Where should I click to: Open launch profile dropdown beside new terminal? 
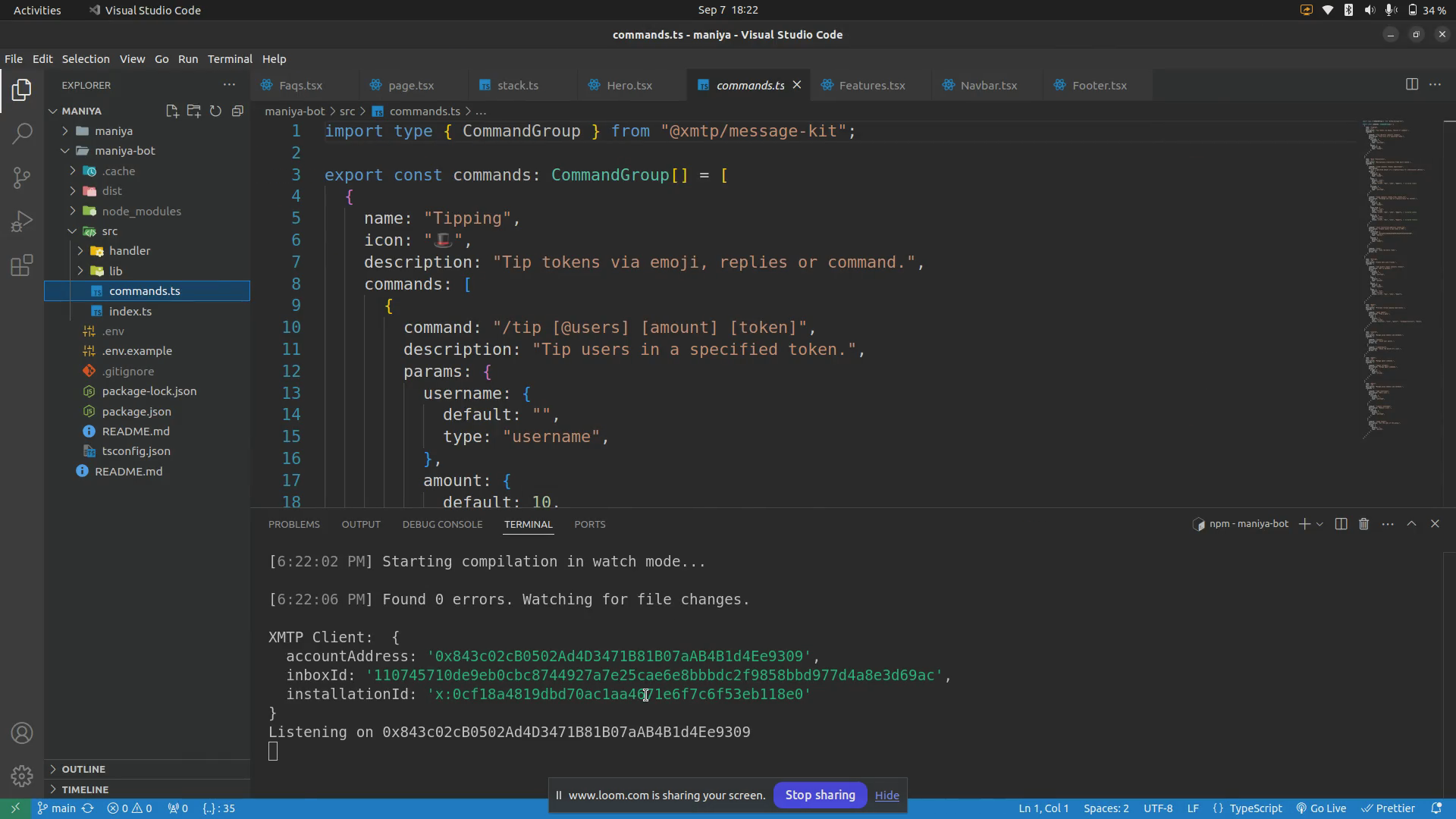pyautogui.click(x=1319, y=524)
